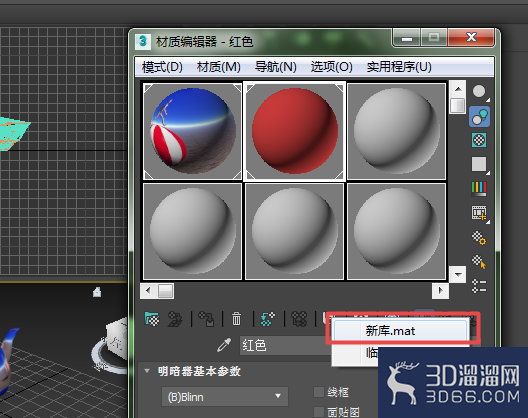The image size is (528, 418).
Task: Toggle the Backlight icon
Action: 479,116
